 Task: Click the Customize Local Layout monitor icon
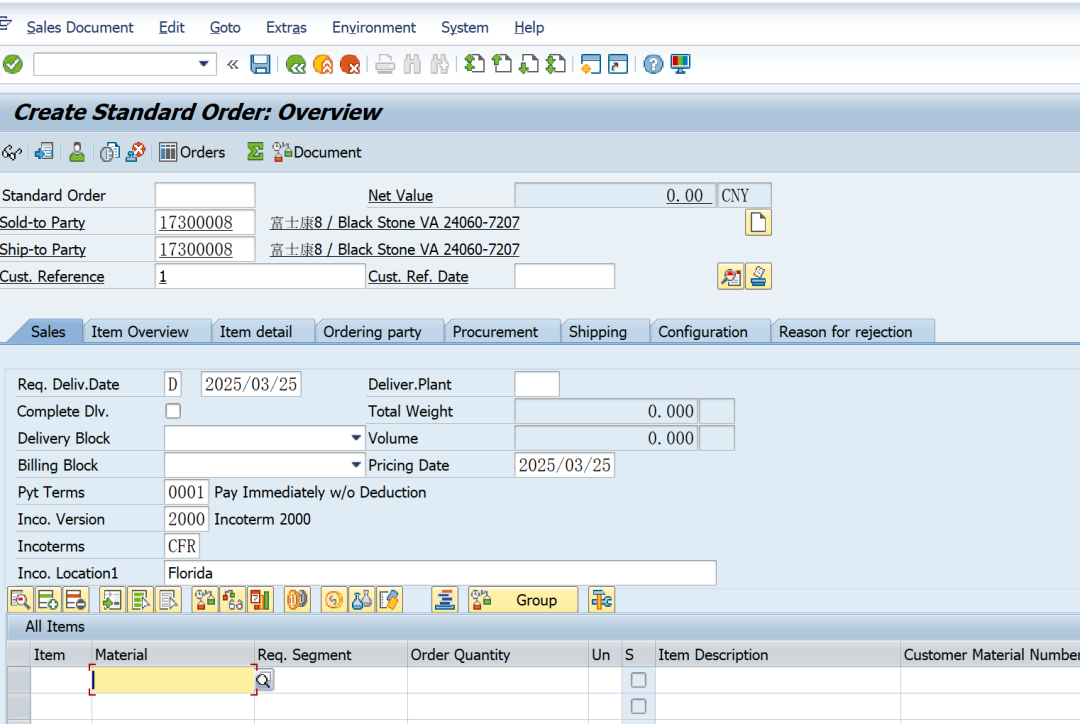[x=681, y=64]
